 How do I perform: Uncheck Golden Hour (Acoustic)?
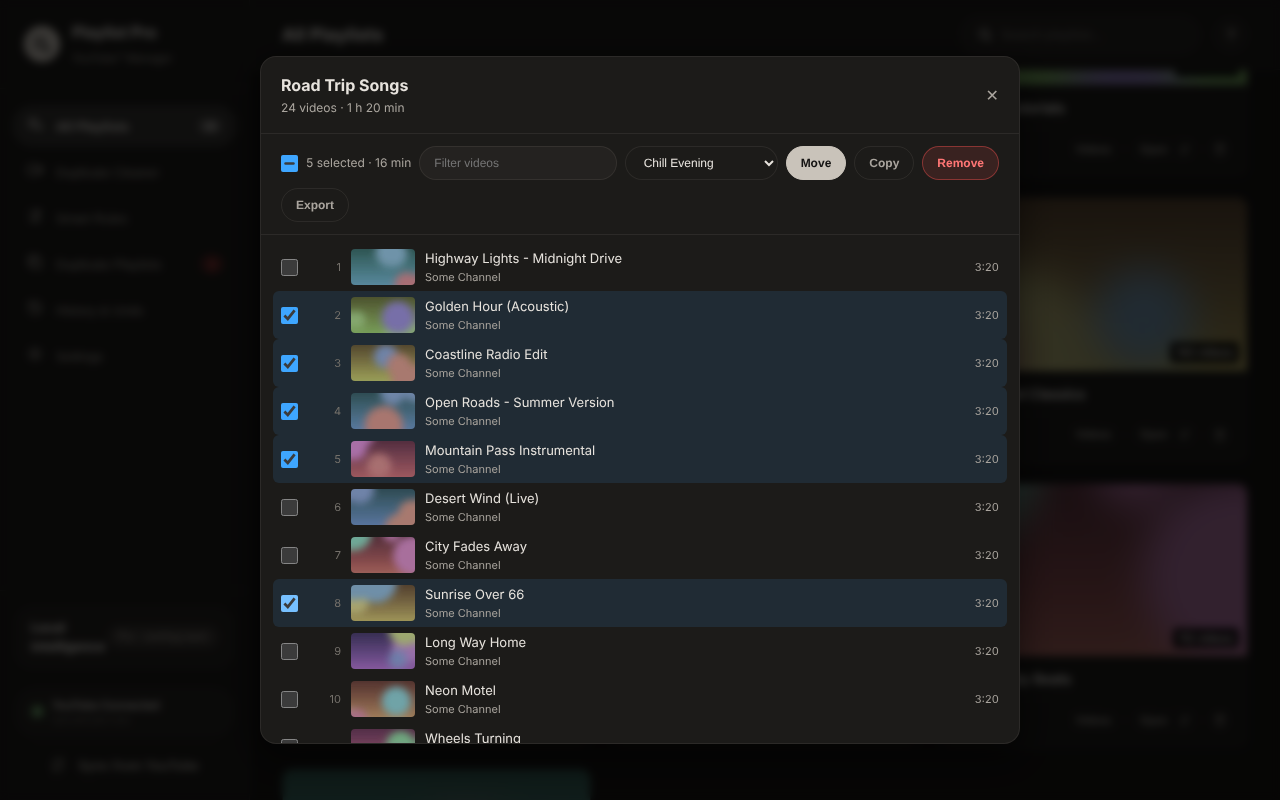289,315
